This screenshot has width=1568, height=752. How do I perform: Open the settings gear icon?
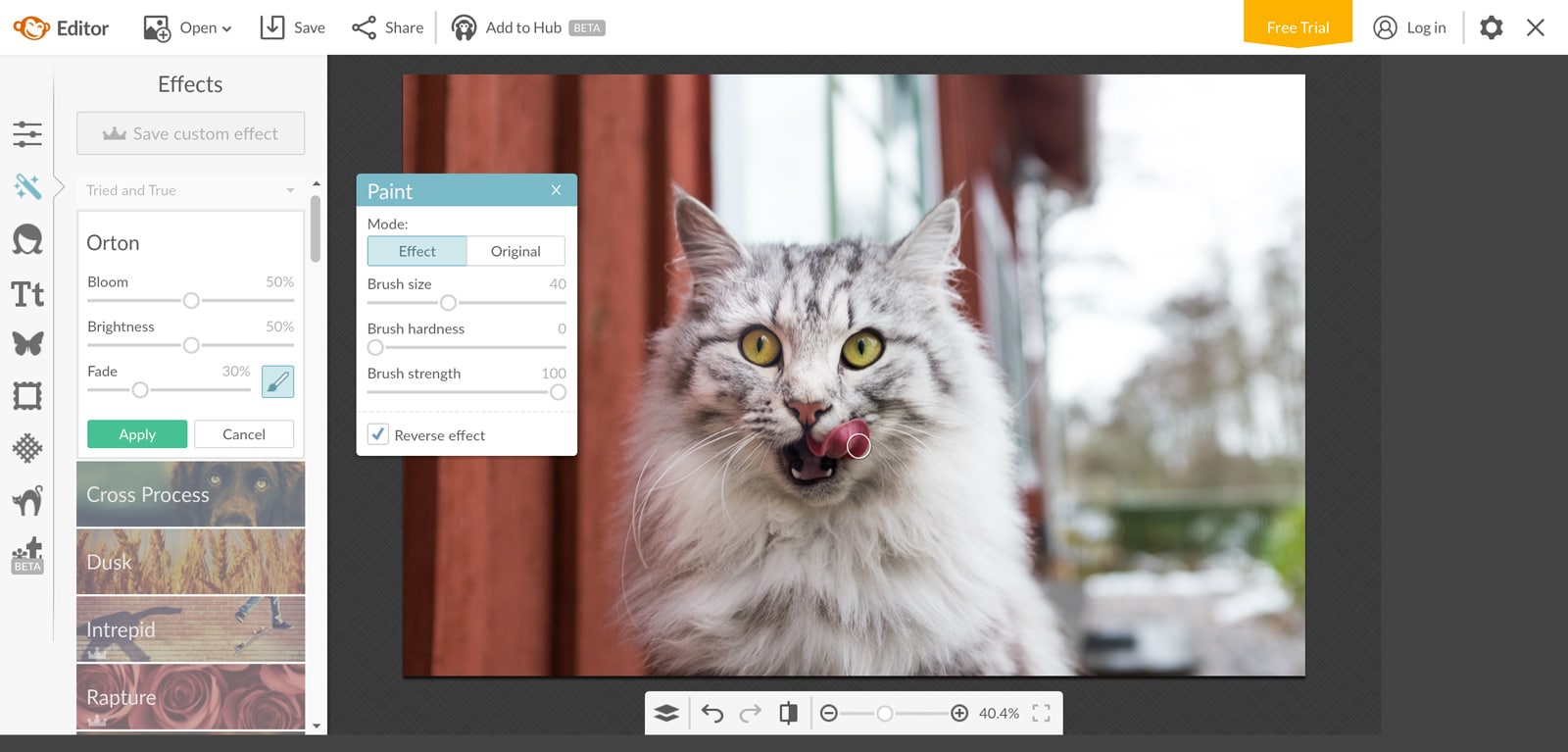pos(1491,27)
